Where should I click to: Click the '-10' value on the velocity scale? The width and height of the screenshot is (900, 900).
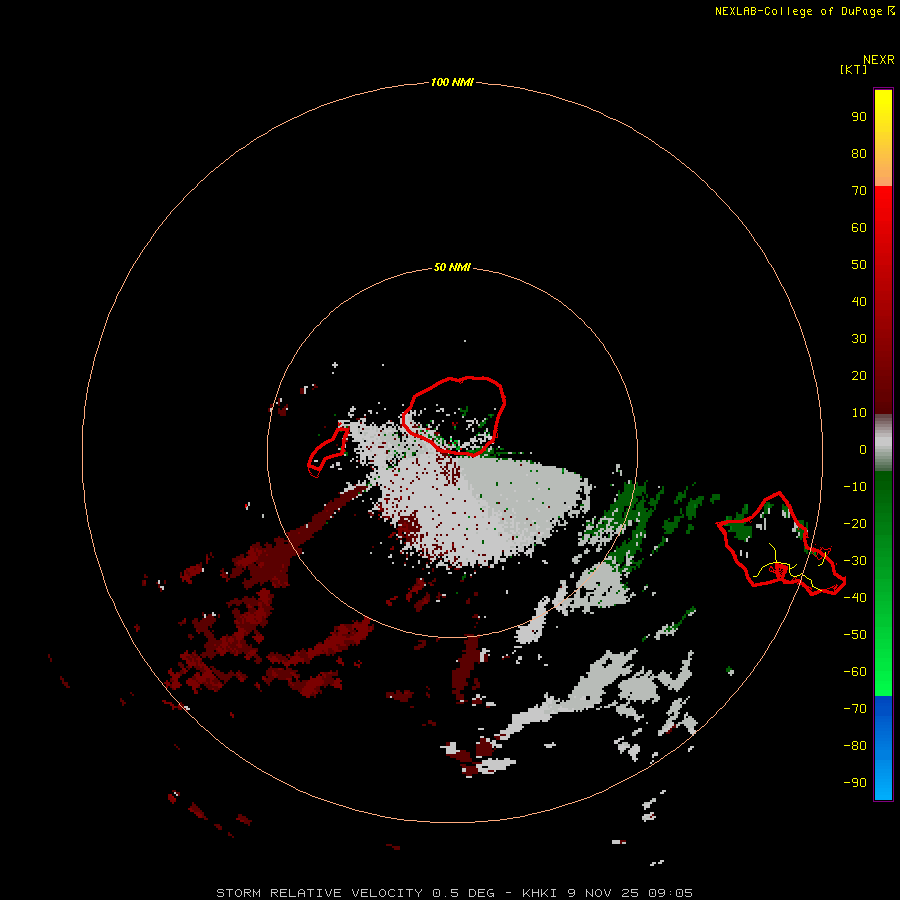pyautogui.click(x=855, y=487)
